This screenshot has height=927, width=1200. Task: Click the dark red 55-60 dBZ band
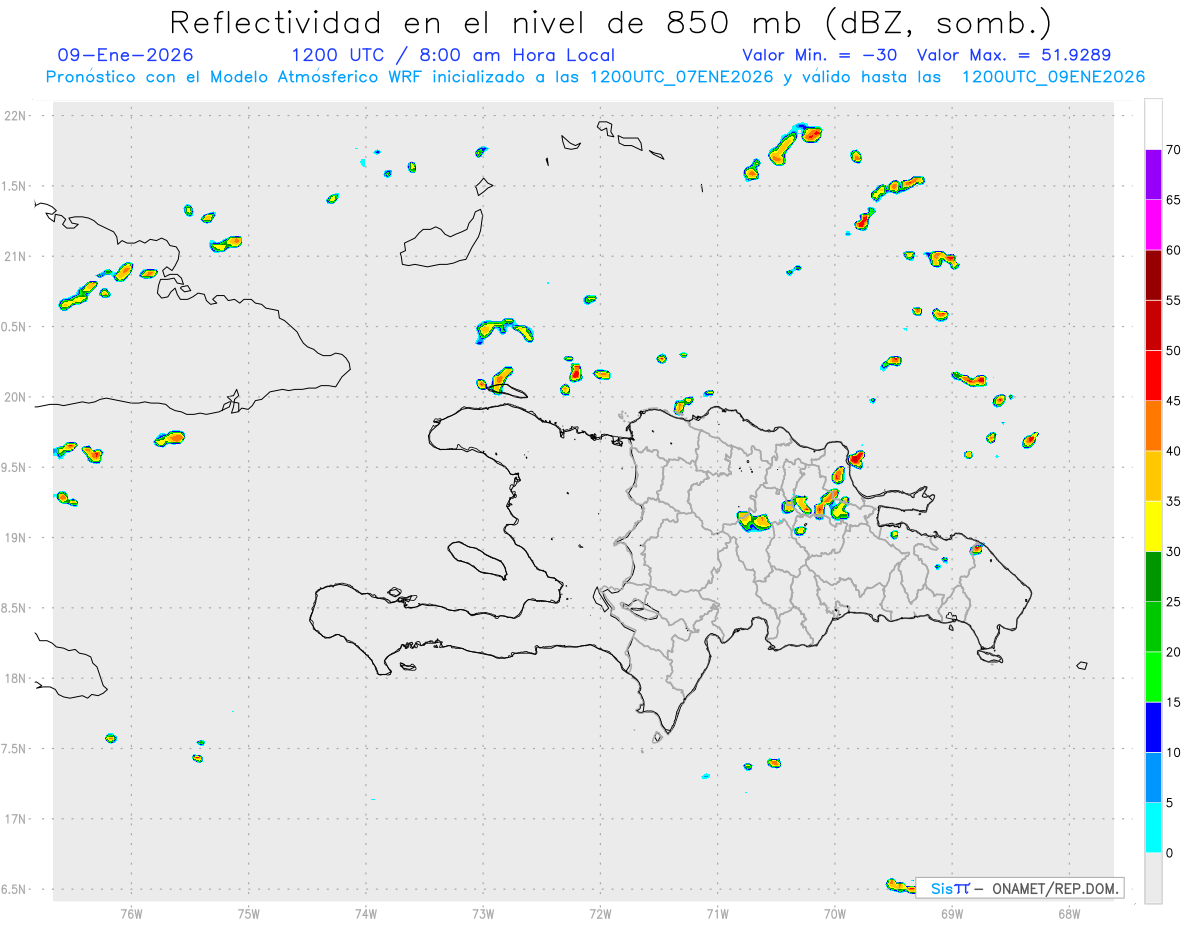click(x=1153, y=275)
